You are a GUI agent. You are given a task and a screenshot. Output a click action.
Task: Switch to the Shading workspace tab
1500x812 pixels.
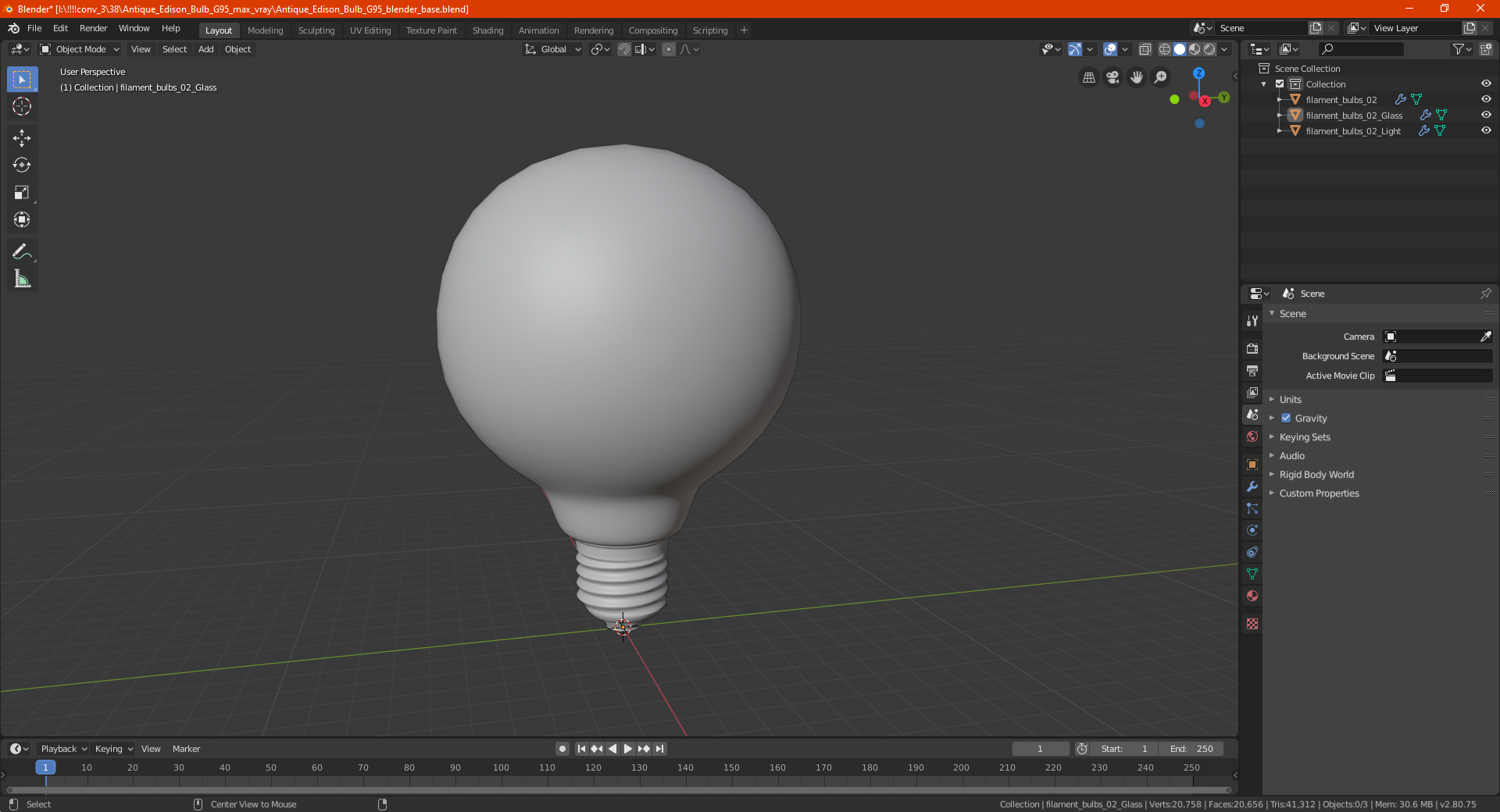(x=487, y=30)
